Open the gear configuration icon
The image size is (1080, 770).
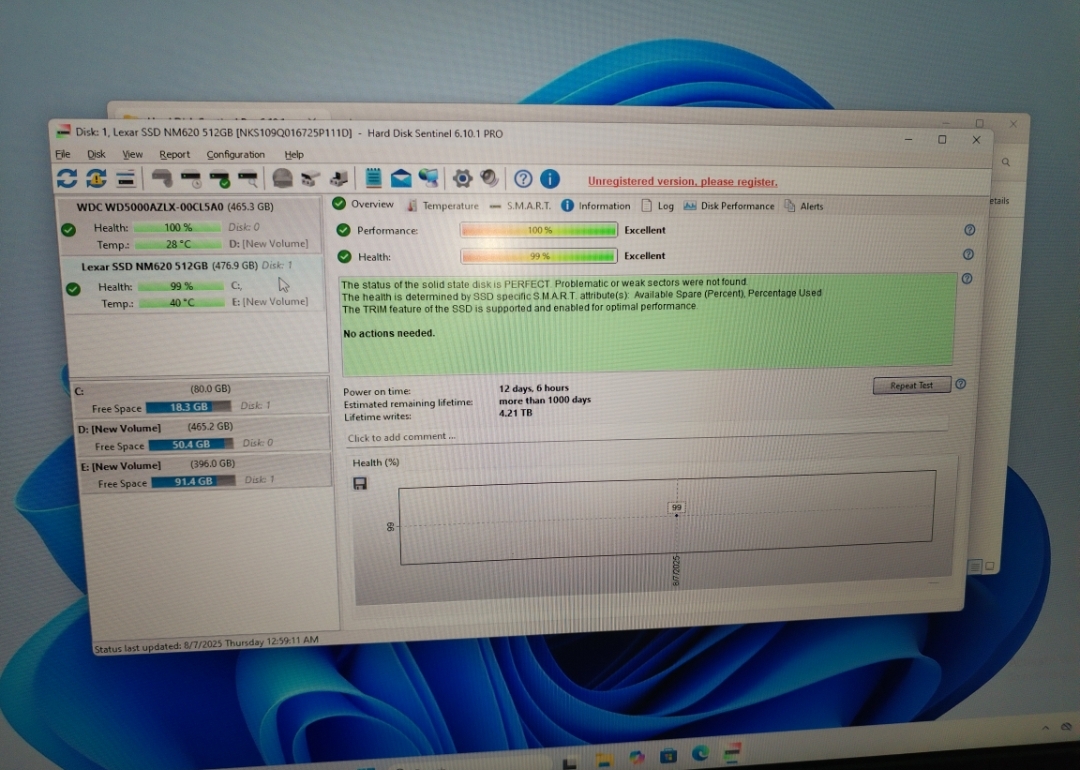click(x=462, y=179)
